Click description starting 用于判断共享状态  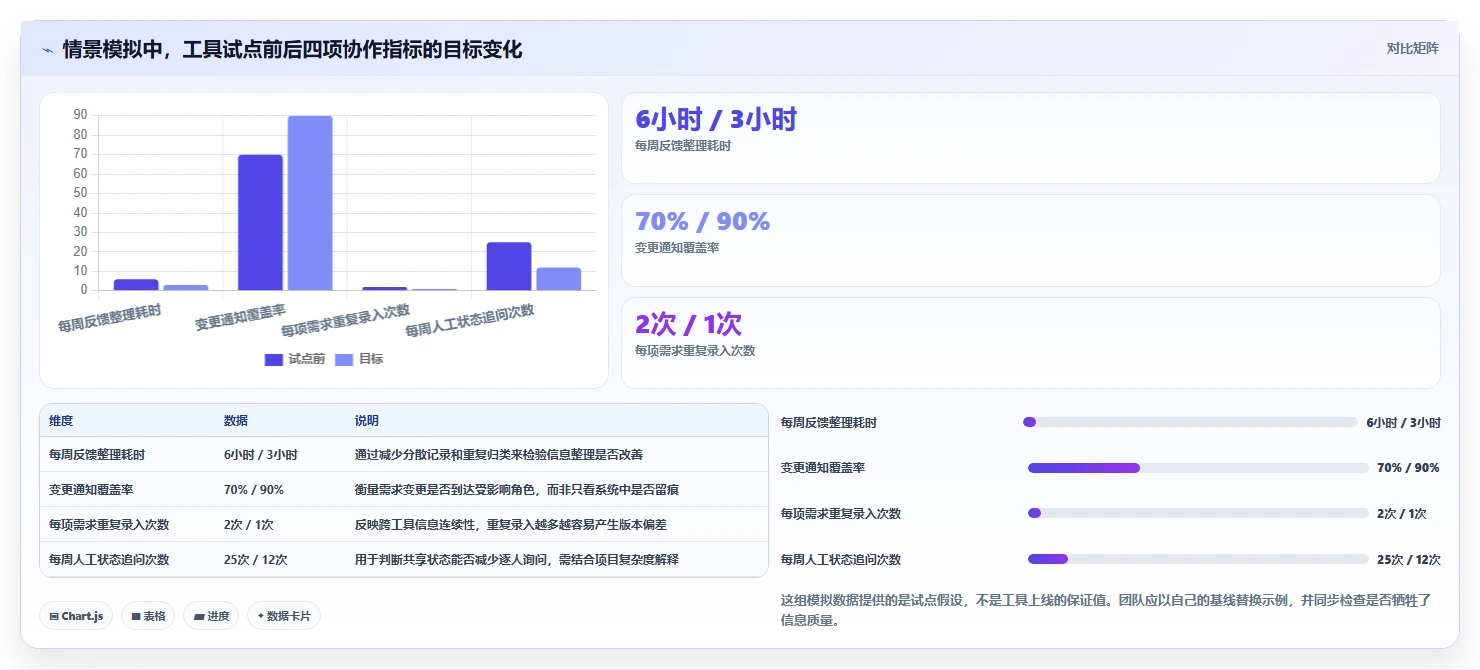[x=517, y=560]
